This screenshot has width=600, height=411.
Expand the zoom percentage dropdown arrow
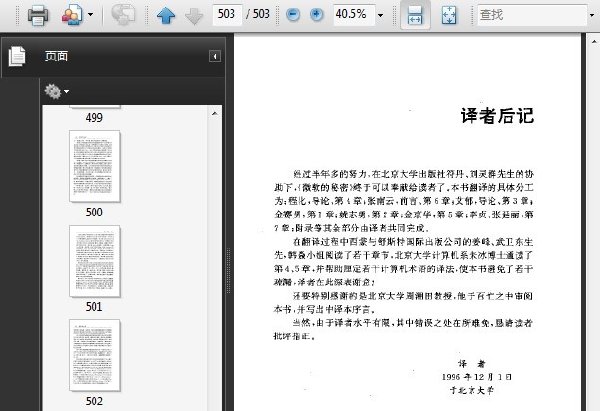pos(380,15)
